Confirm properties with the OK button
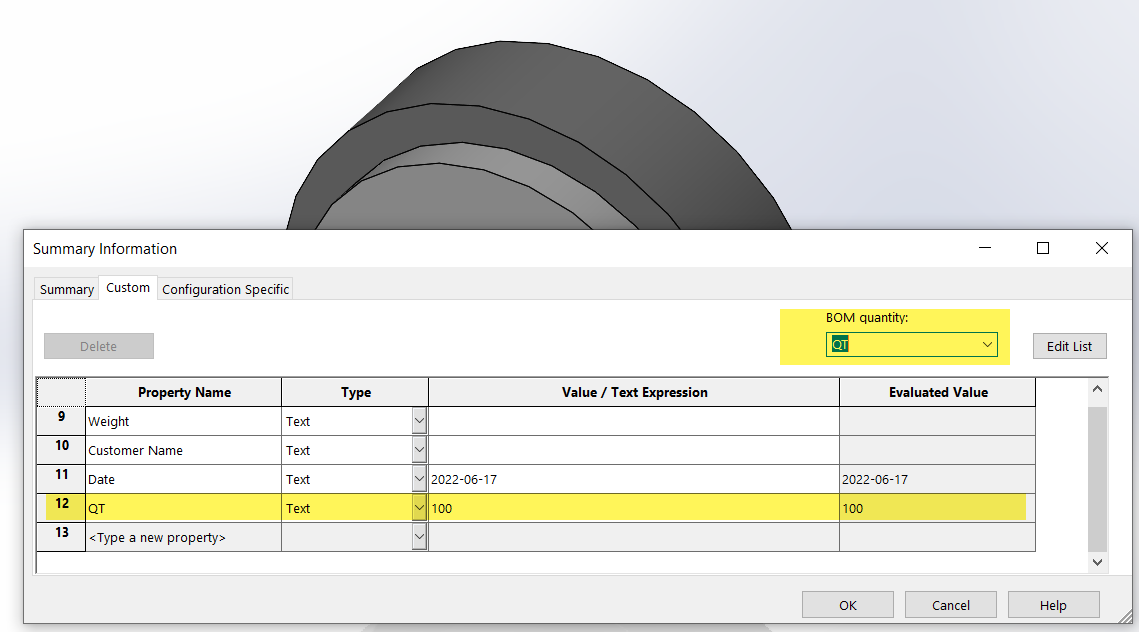 [x=847, y=604]
